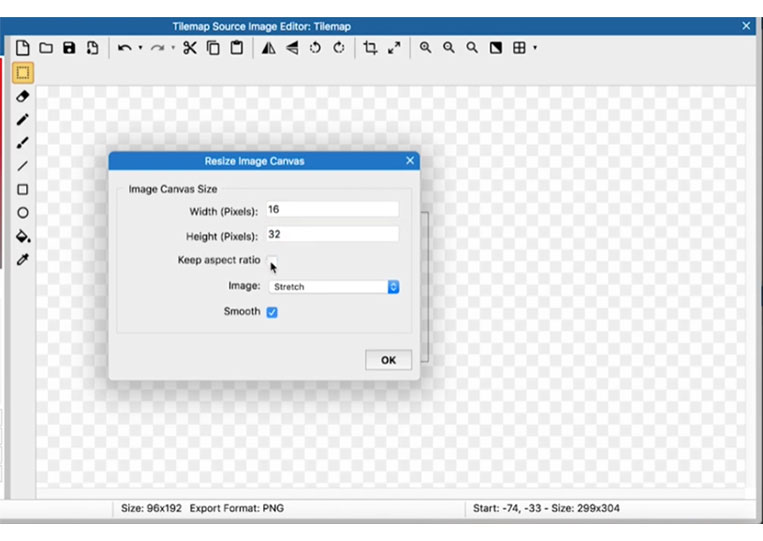Select the Pencil tool
The height and width of the screenshot is (541, 763).
click(x=23, y=120)
